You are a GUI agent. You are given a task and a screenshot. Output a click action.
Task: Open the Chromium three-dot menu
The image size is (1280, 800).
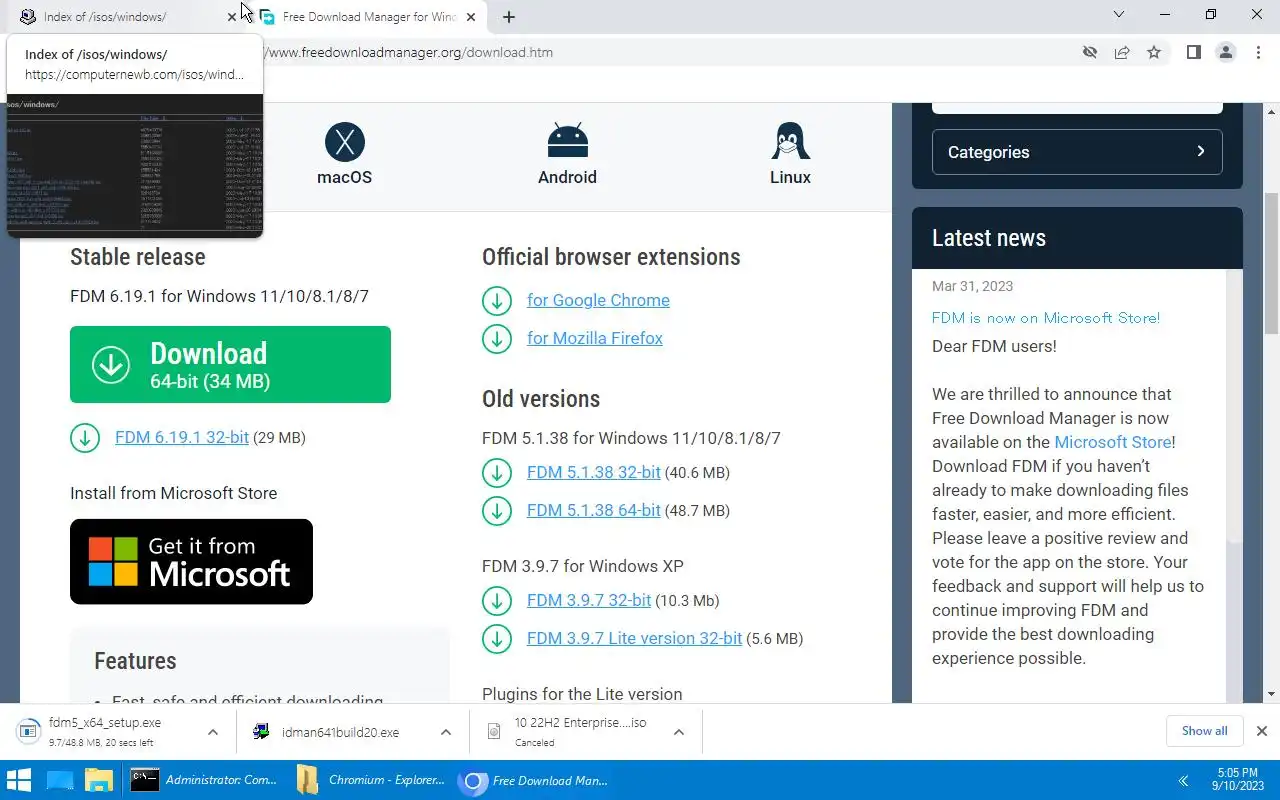coord(1258,52)
